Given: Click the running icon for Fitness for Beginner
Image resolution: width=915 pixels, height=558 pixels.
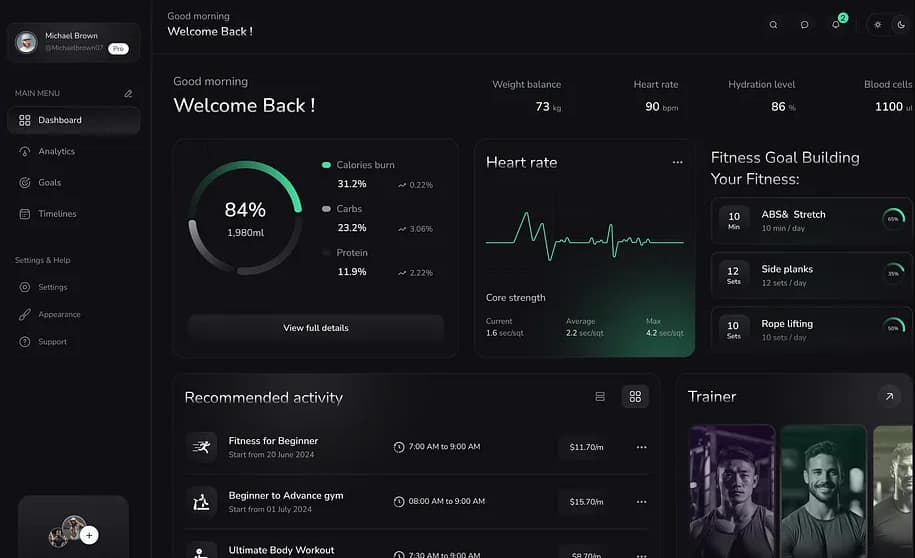Looking at the screenshot, I should pos(202,447).
